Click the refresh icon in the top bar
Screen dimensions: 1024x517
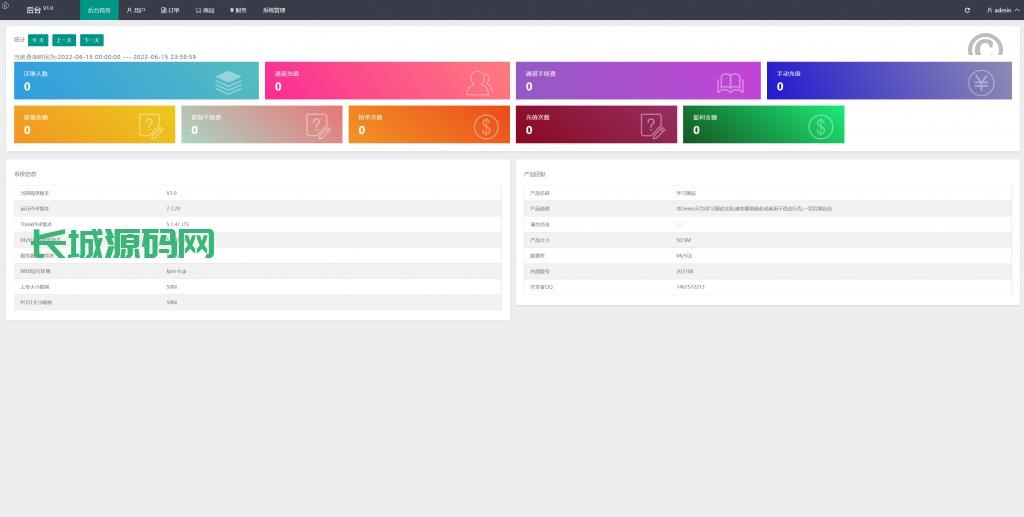(x=967, y=10)
